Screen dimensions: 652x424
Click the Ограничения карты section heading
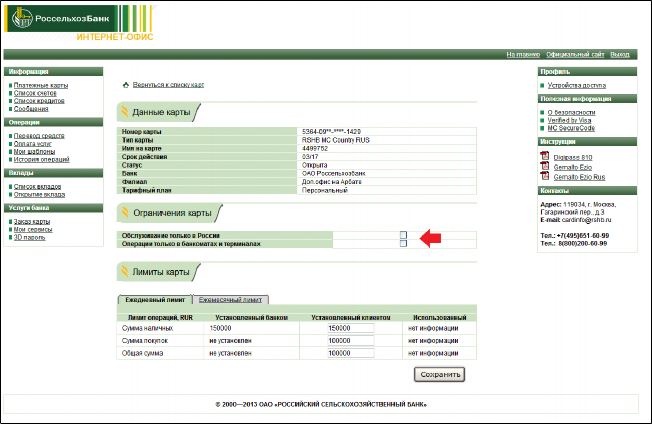[172, 213]
